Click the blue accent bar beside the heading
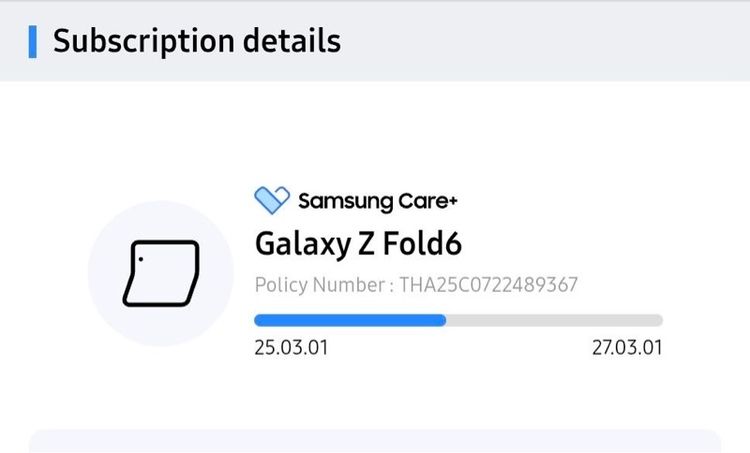The width and height of the screenshot is (750, 453). 33,41
